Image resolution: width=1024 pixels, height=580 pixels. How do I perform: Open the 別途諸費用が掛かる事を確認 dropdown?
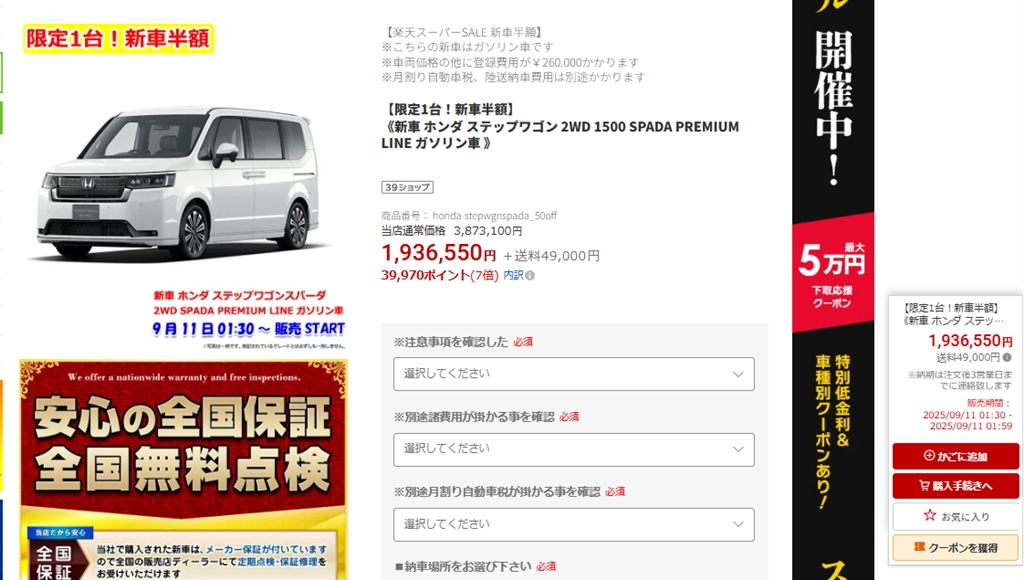(x=573, y=449)
